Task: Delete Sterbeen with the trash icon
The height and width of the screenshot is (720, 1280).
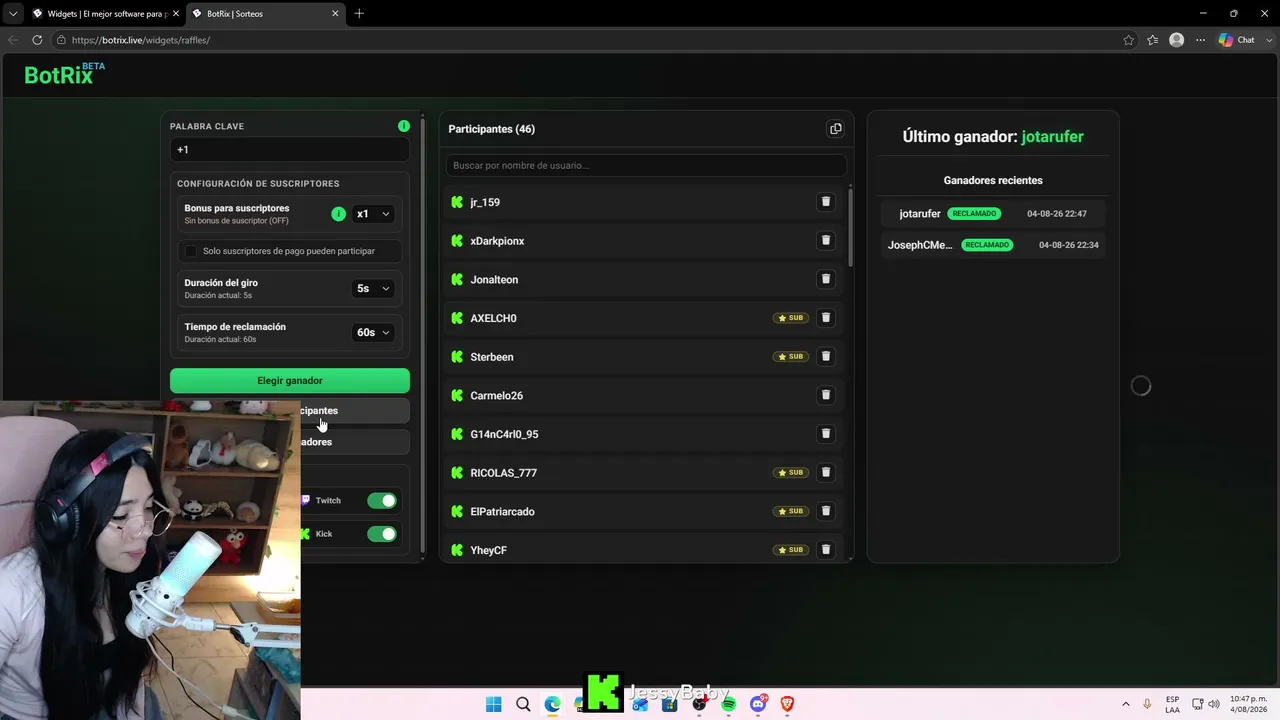Action: (826, 356)
